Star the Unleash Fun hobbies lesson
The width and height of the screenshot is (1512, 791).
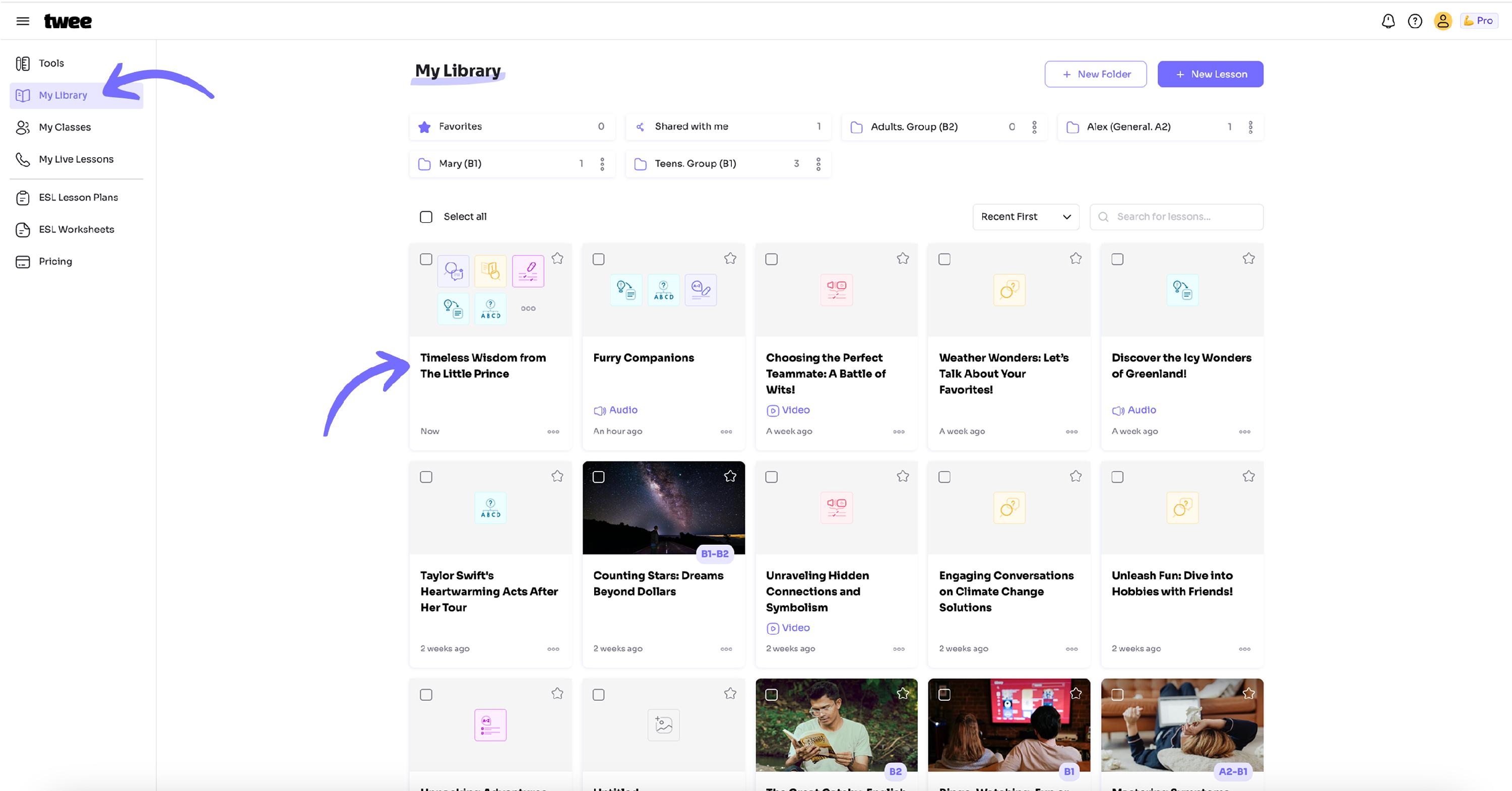[1248, 476]
